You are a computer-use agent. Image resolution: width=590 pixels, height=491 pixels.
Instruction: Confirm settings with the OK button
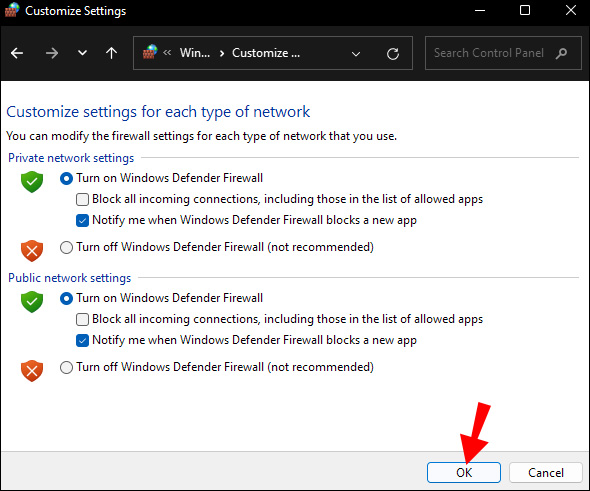pos(464,473)
